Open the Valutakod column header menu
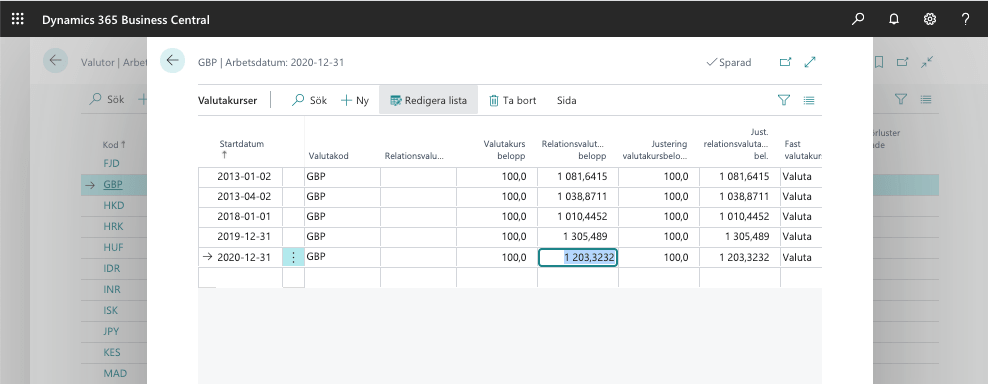 (x=328, y=156)
